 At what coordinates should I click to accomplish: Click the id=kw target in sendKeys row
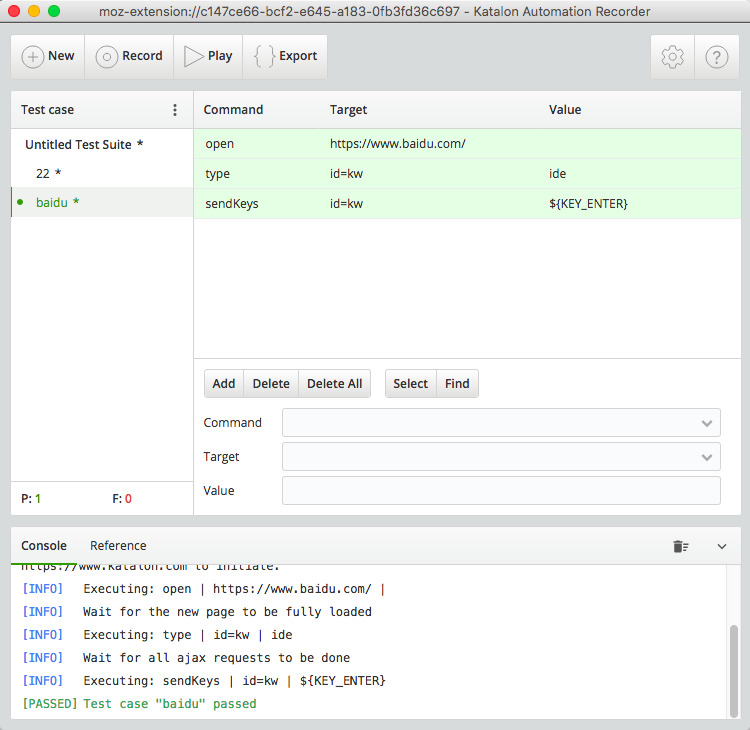click(x=346, y=204)
